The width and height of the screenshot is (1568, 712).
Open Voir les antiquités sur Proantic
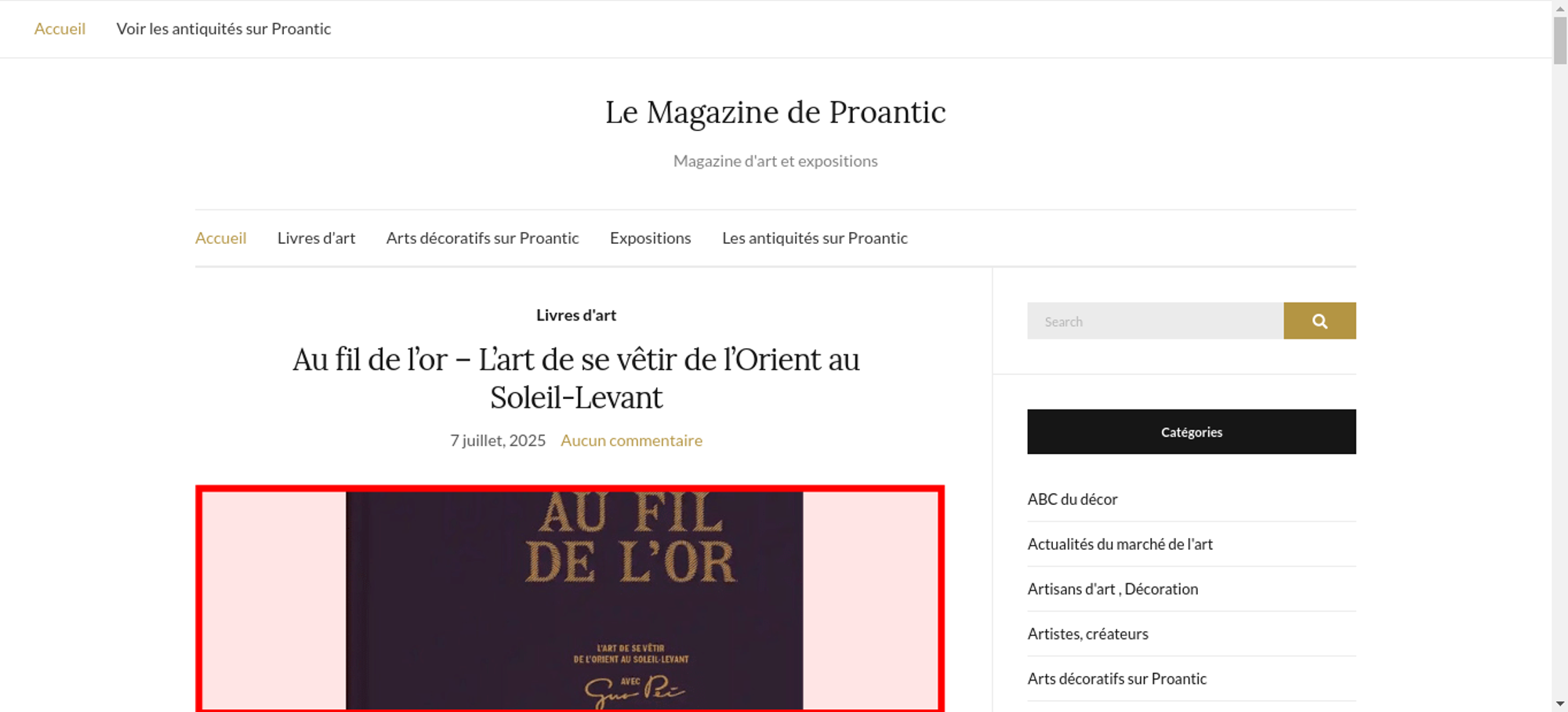(223, 28)
